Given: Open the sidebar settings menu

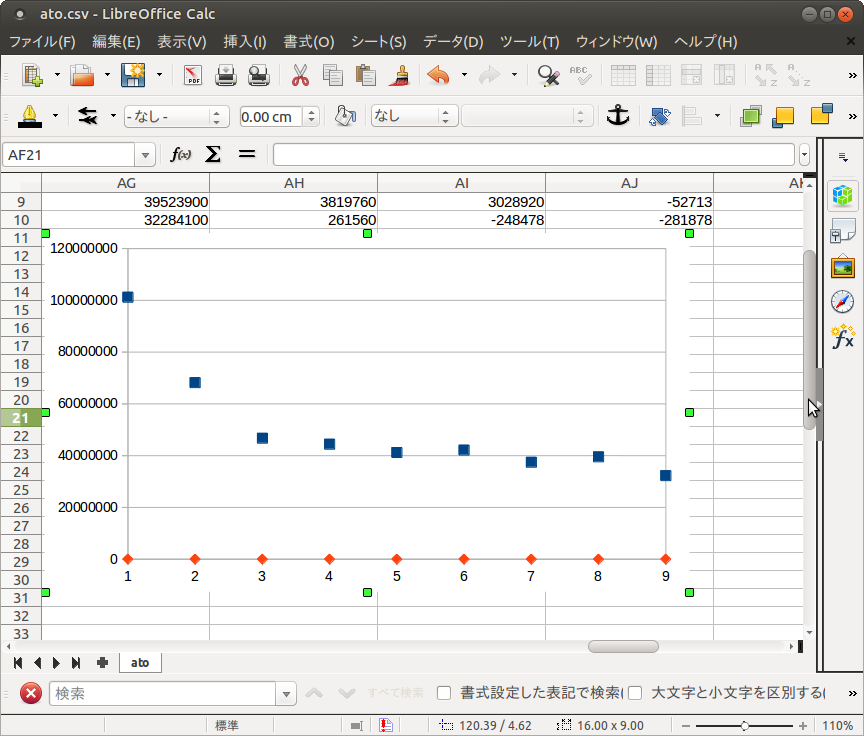Looking at the screenshot, I should (x=843, y=157).
